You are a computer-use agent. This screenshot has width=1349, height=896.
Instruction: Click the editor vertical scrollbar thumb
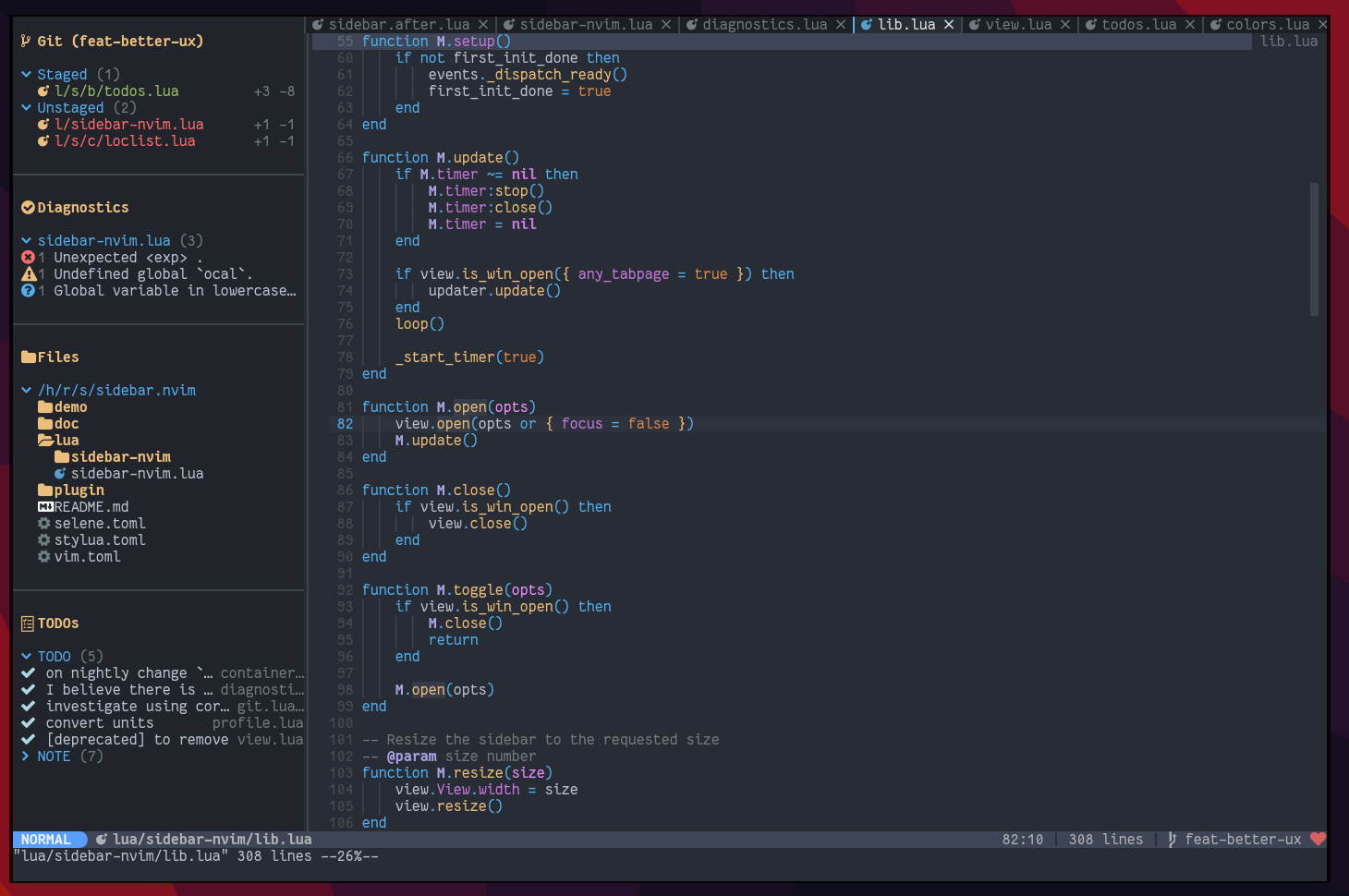pos(1314,249)
